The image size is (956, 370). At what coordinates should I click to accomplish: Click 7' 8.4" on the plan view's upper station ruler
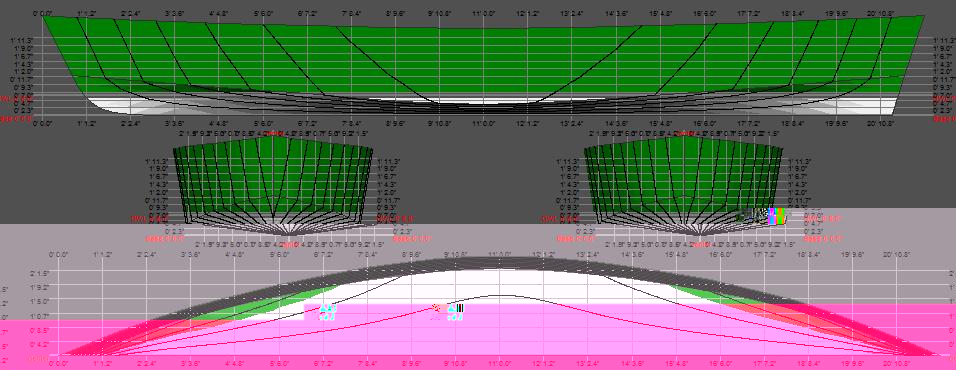click(368, 254)
